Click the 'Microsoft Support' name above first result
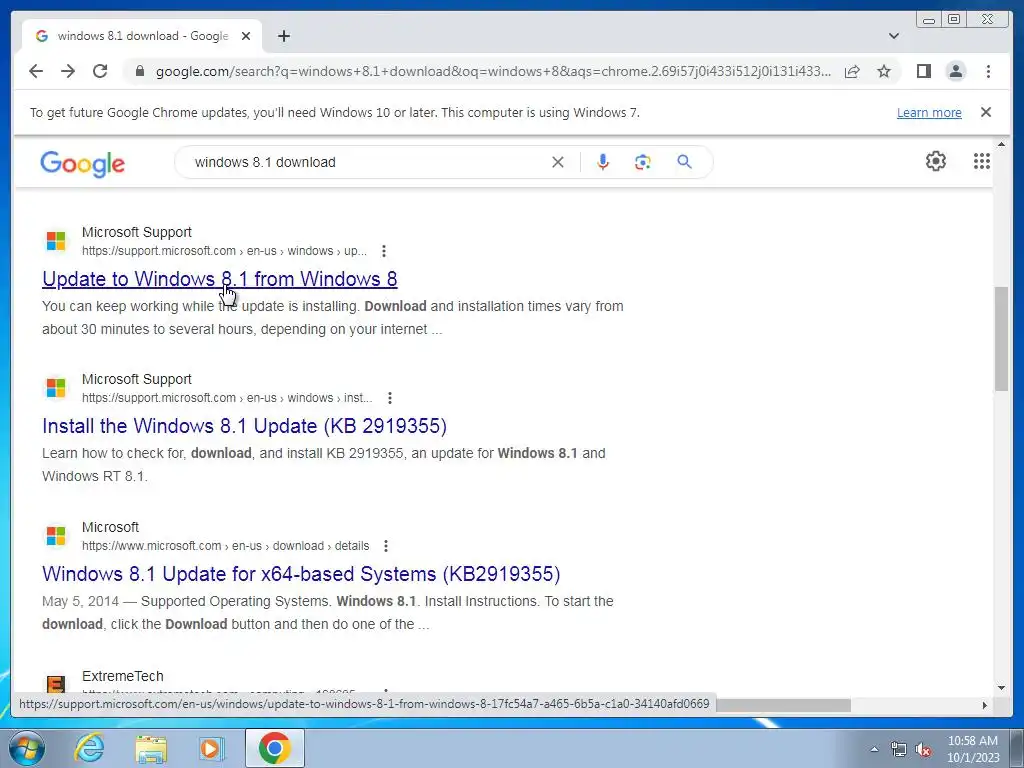 [x=136, y=232]
